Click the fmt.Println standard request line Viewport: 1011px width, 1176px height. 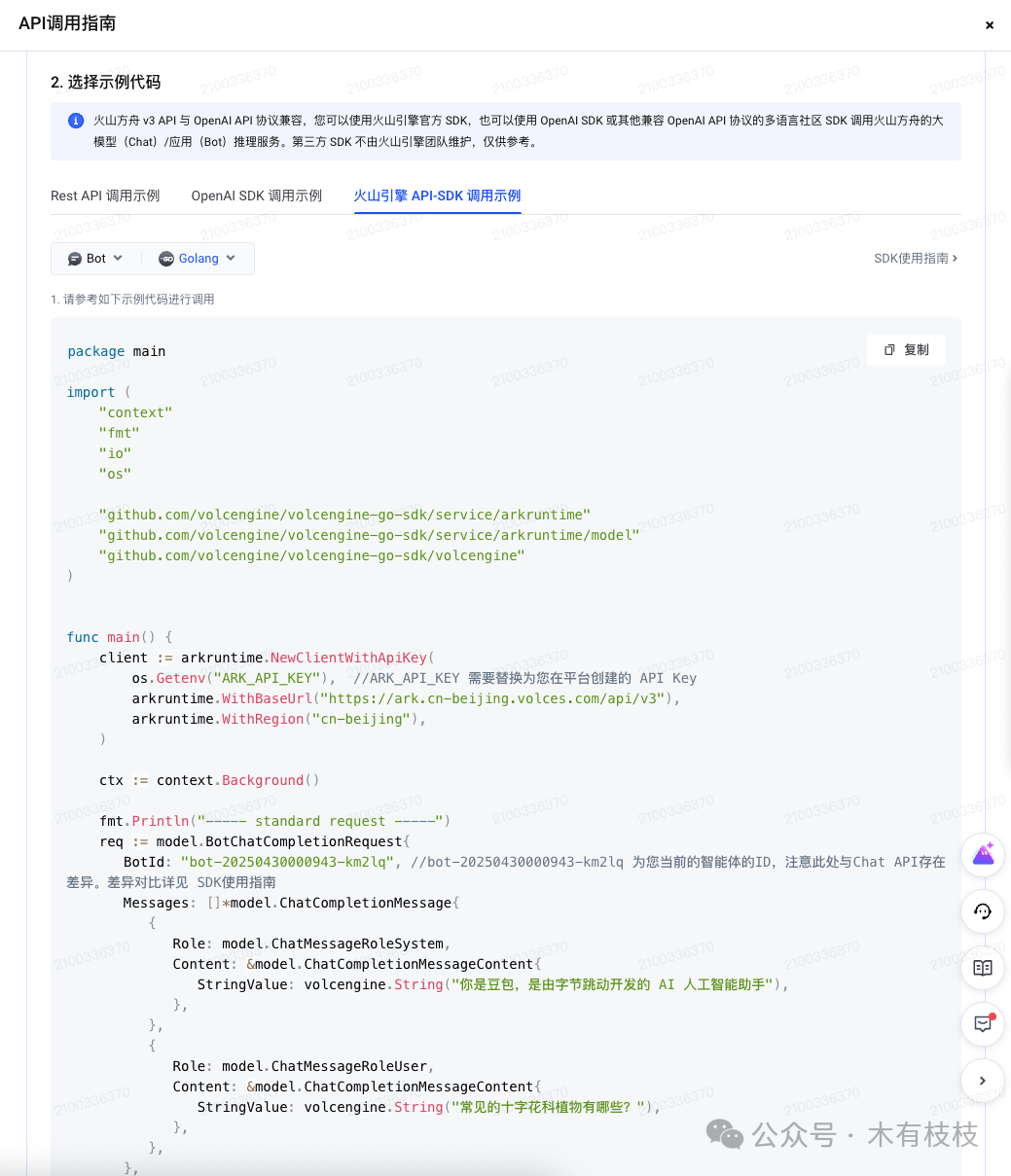[275, 821]
